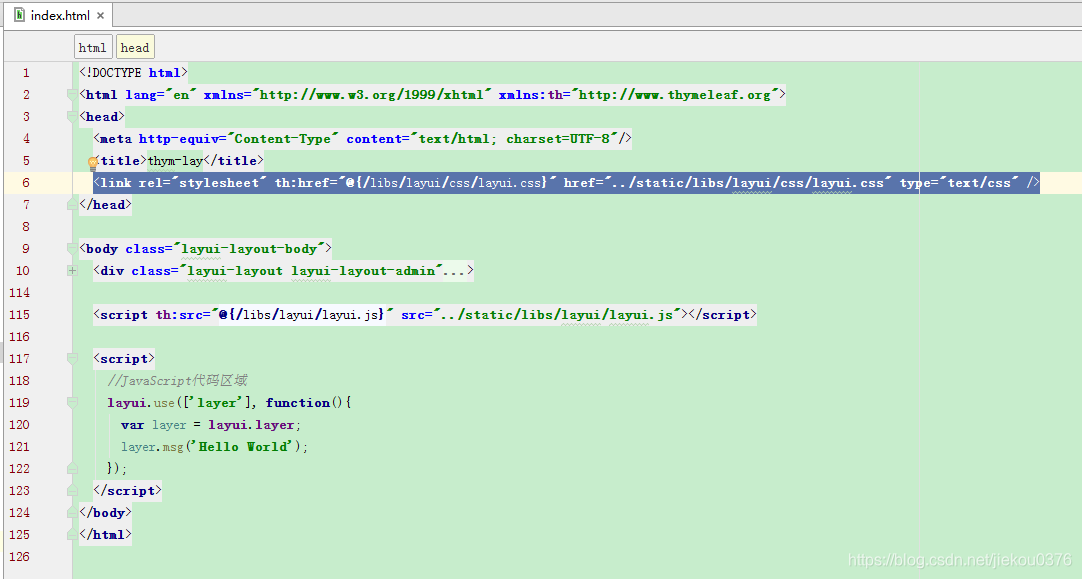
Task: Click the function keyword on line 119
Action: click(x=298, y=402)
